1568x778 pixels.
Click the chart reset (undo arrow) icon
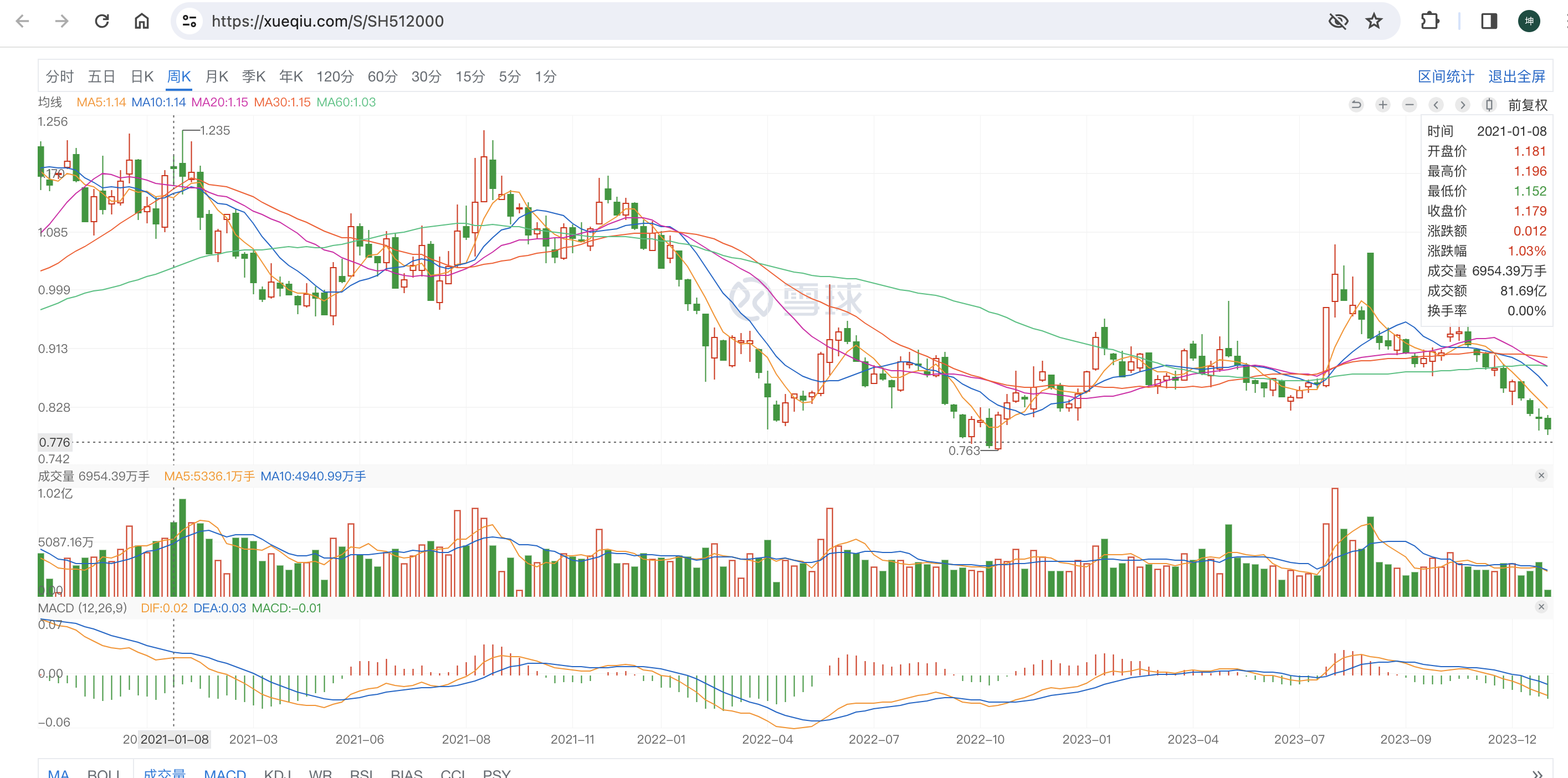1356,105
